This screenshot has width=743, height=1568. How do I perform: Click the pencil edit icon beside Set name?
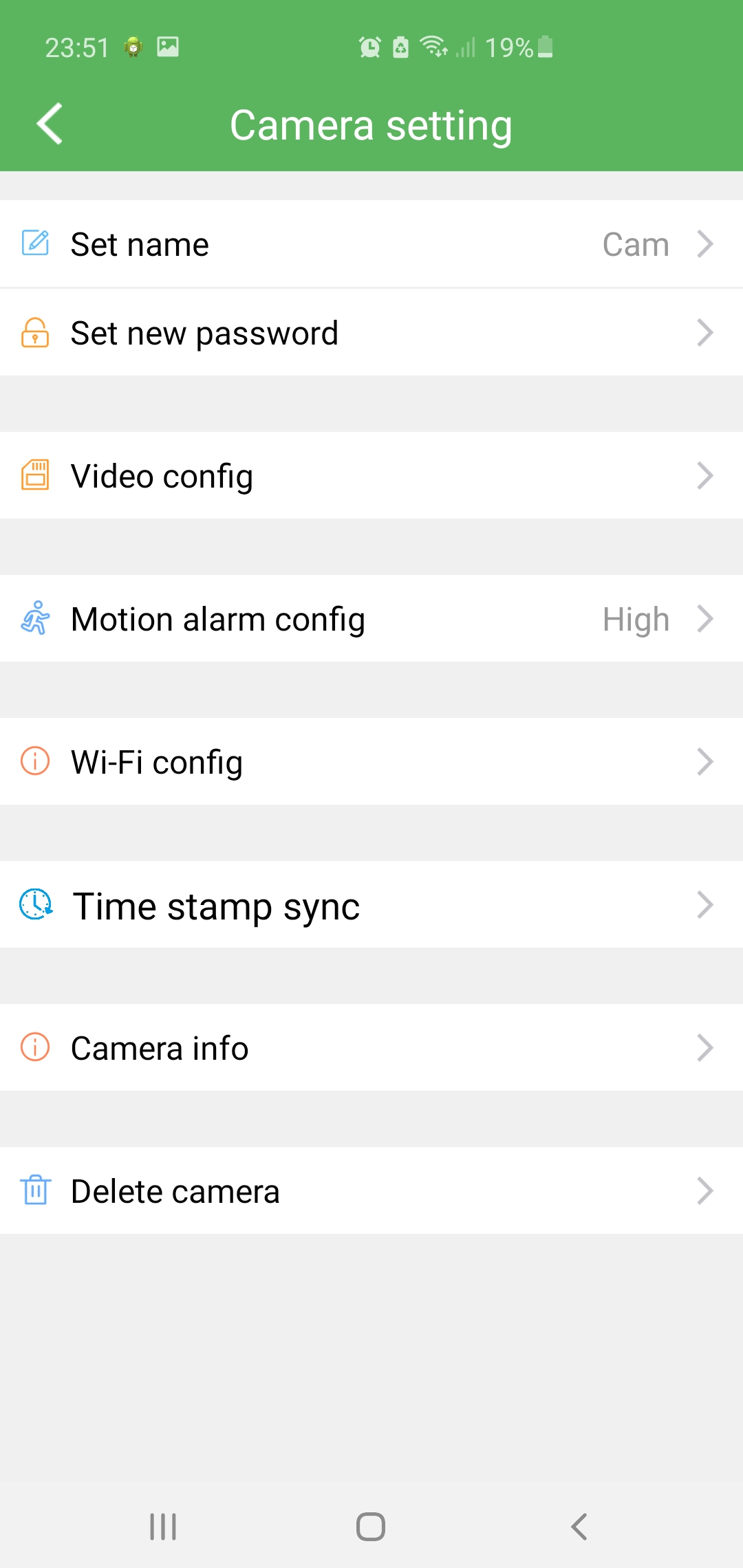coord(35,243)
